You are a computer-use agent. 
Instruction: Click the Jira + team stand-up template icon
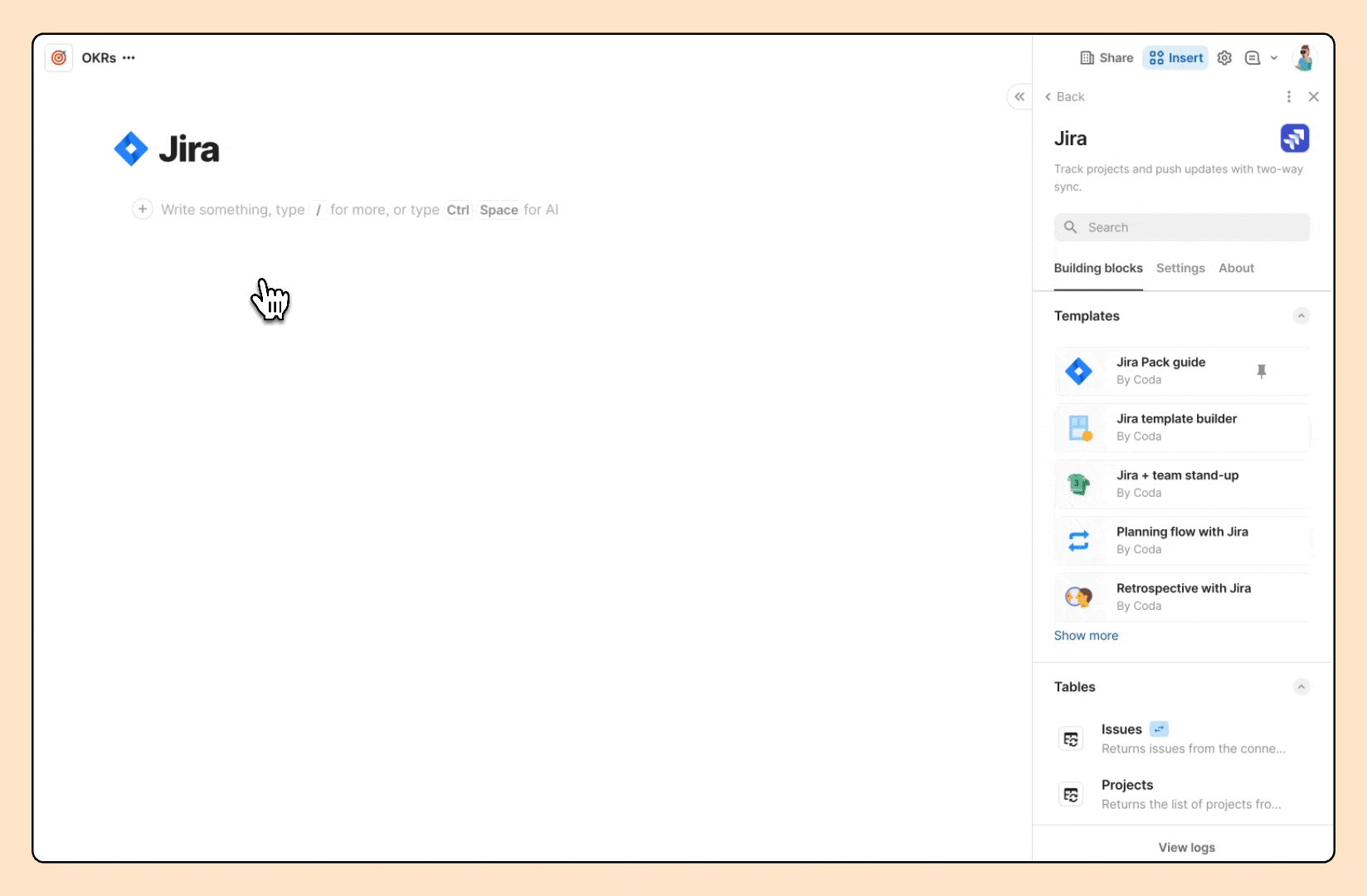(1079, 484)
